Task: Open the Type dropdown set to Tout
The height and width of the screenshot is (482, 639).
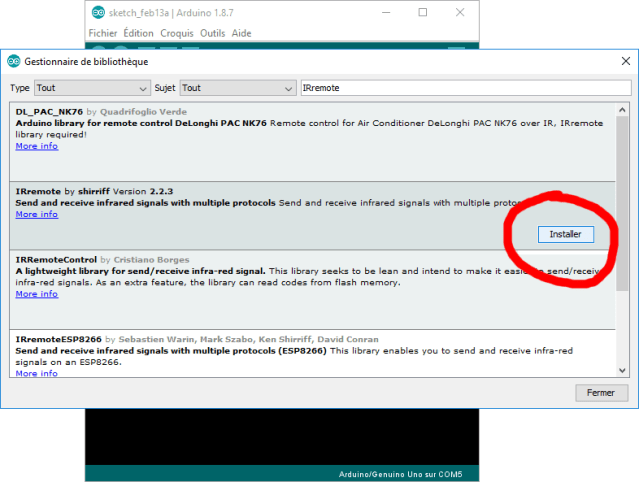Action: 89,88
